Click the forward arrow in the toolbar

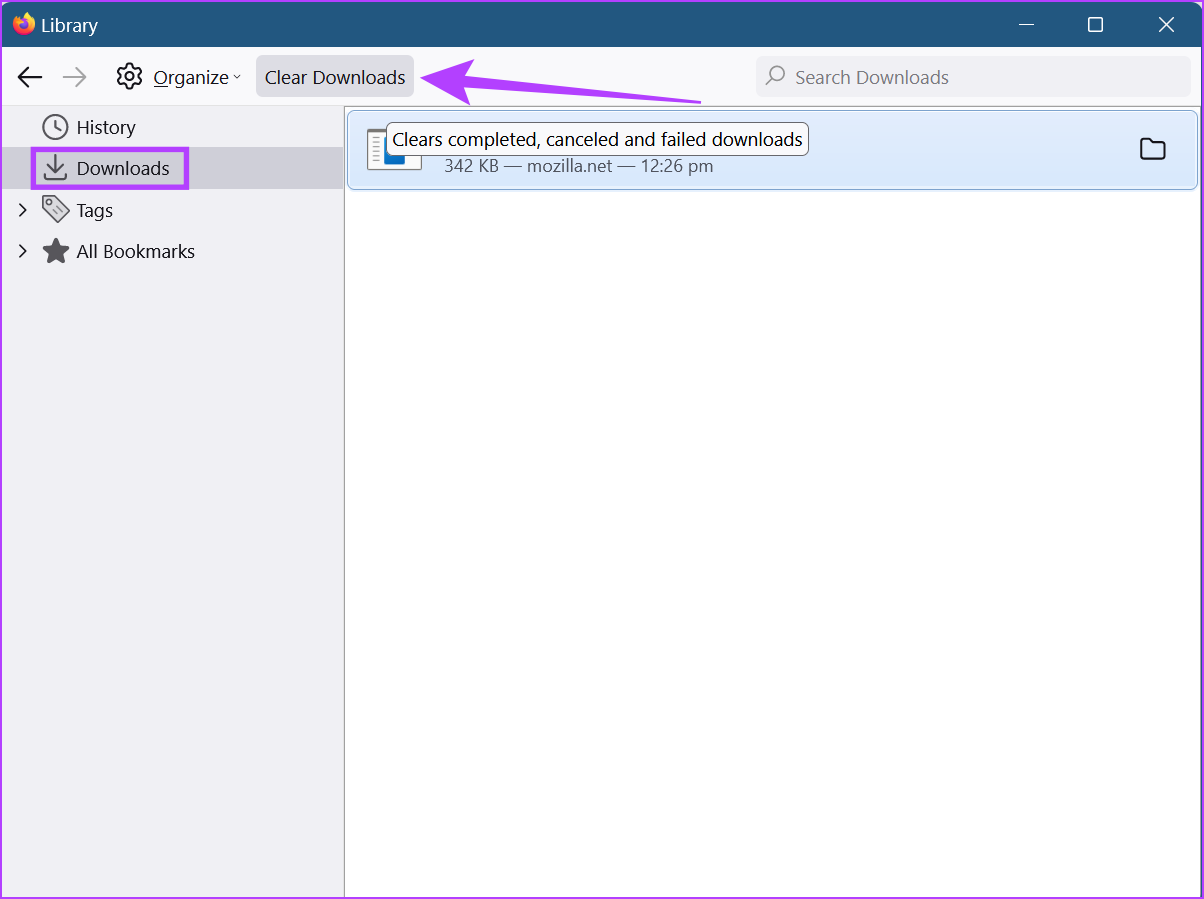[x=75, y=77]
